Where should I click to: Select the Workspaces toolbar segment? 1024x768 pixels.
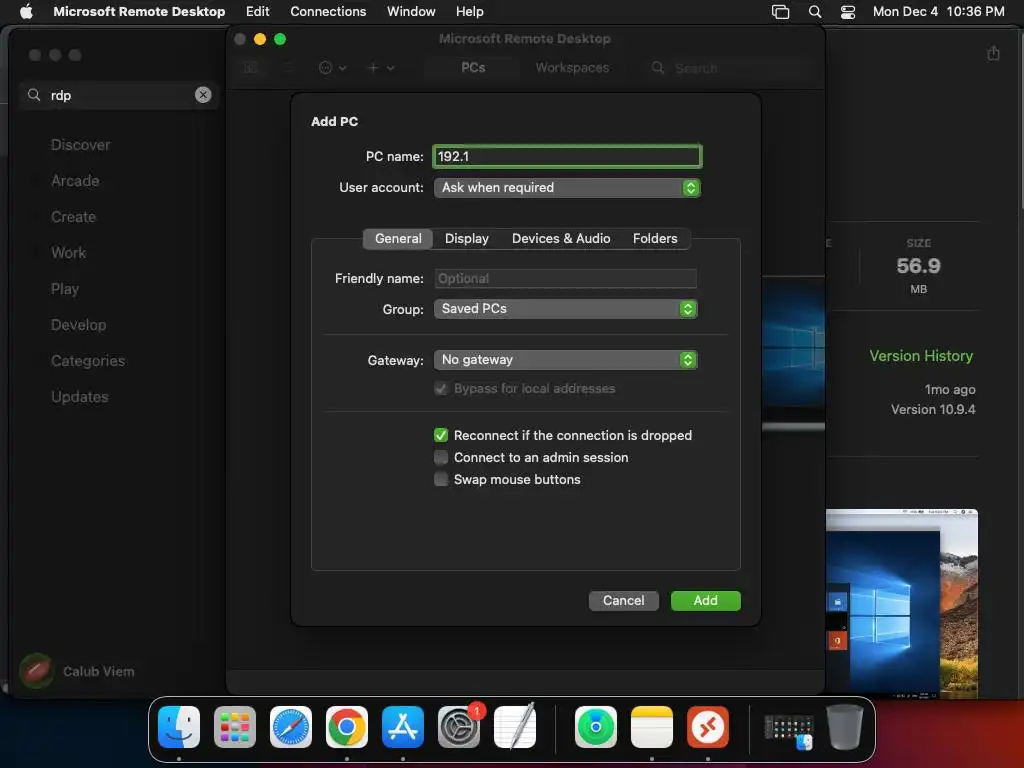[x=572, y=67]
